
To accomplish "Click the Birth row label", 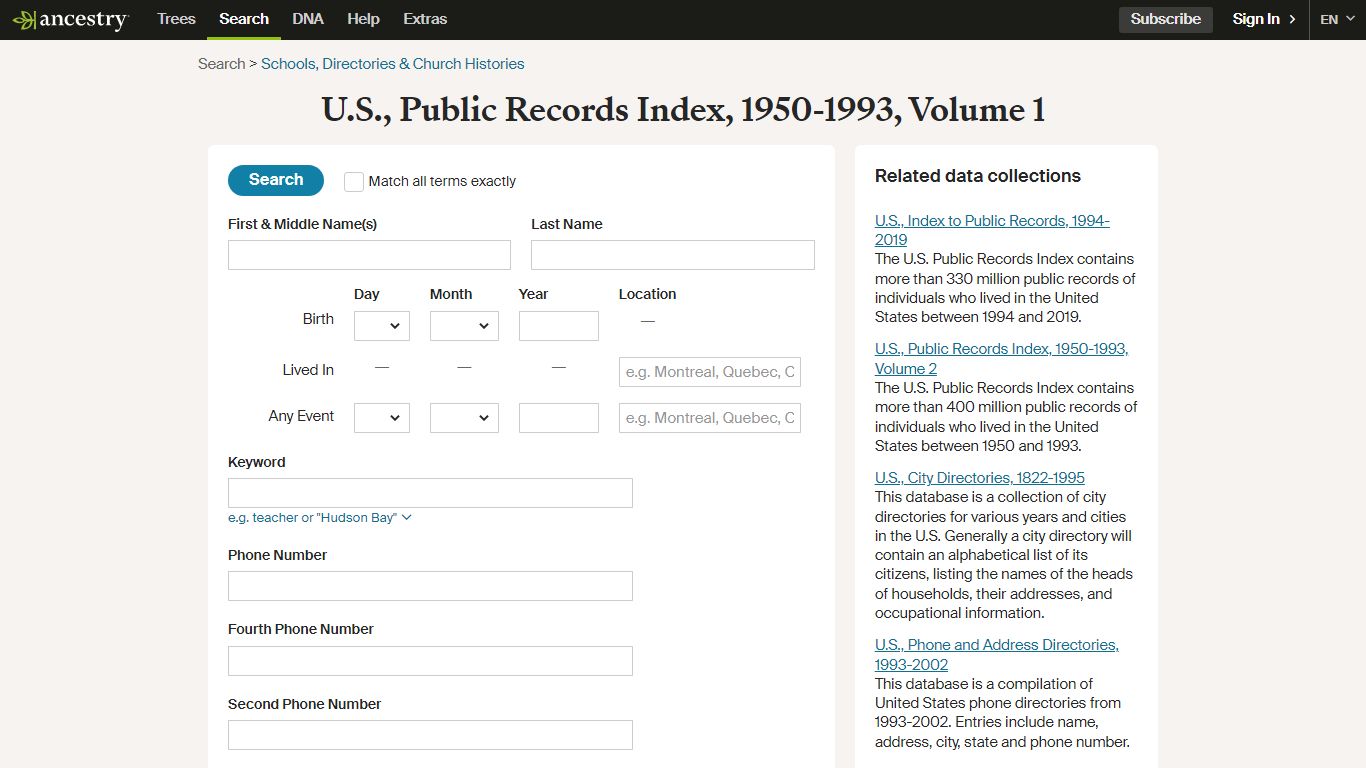I will coord(318,319).
